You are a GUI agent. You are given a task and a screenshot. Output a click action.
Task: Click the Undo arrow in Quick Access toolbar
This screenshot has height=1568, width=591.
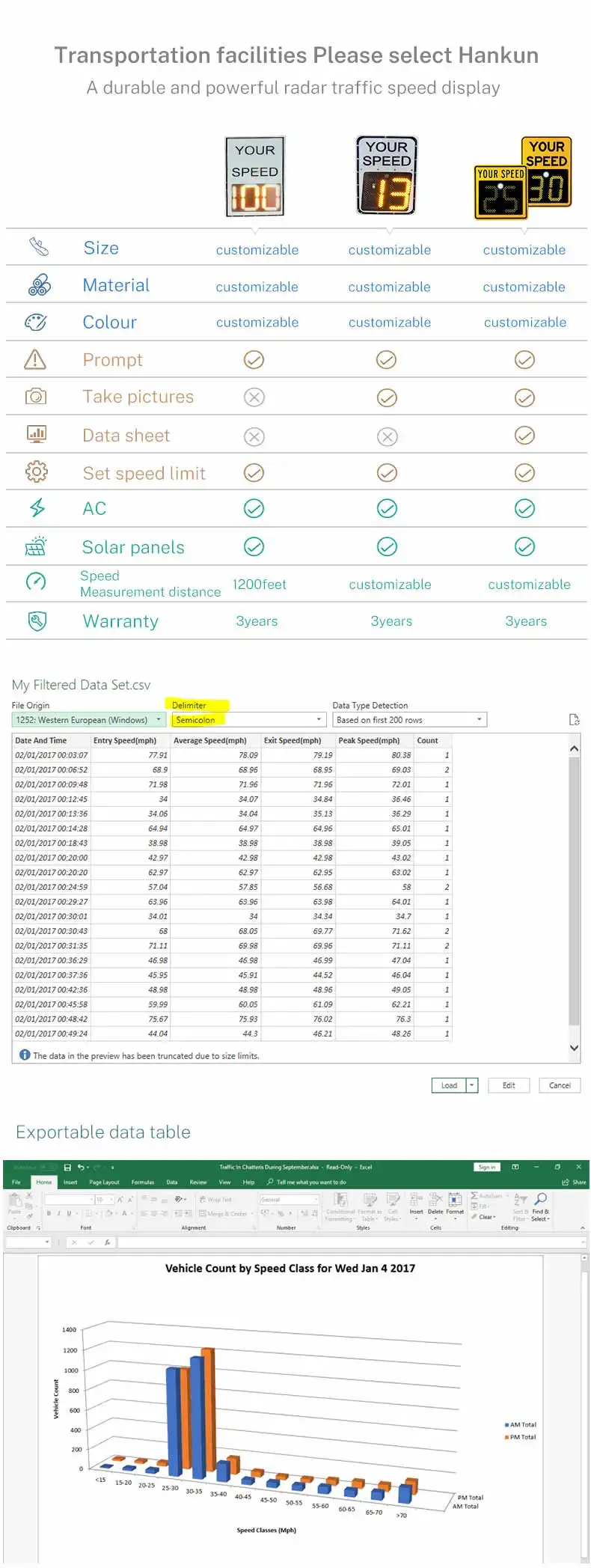[x=81, y=1167]
